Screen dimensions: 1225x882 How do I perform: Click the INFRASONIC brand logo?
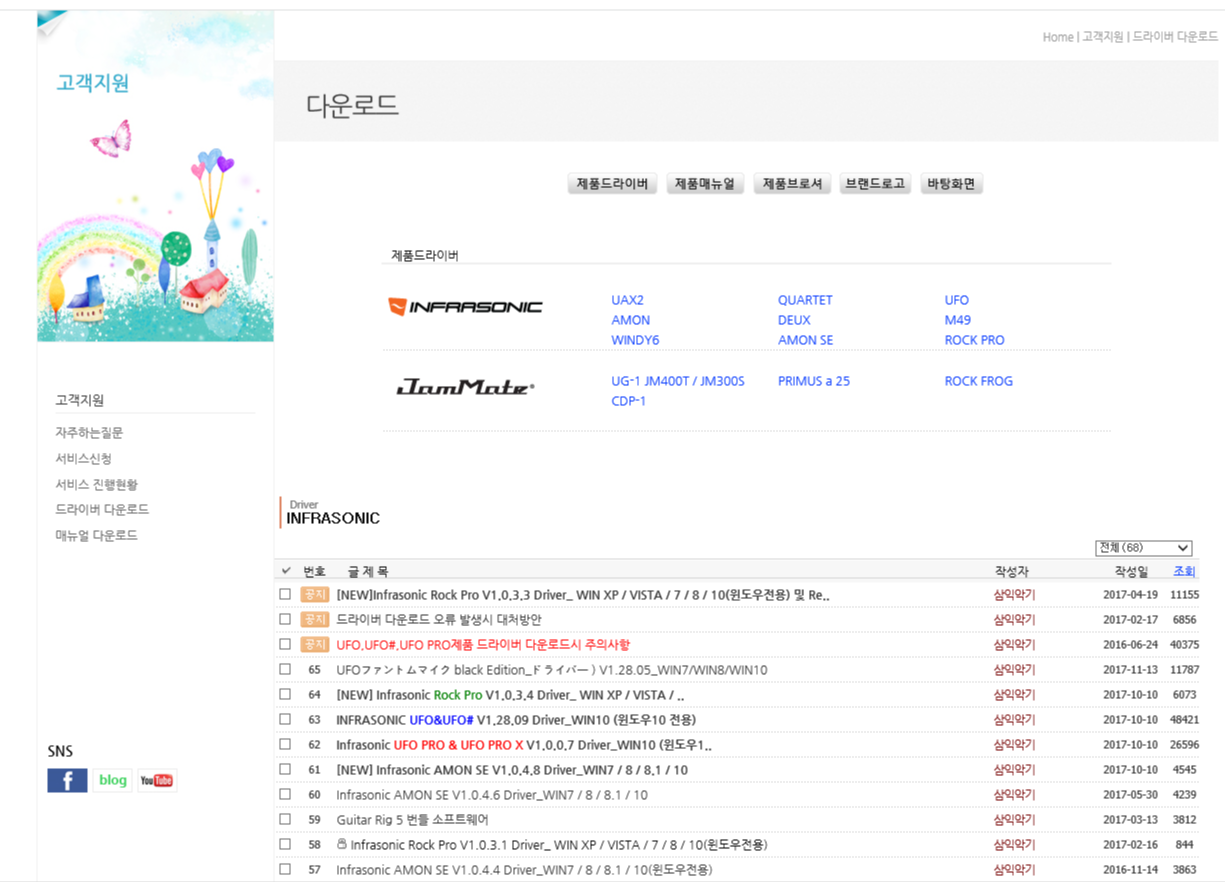(x=465, y=307)
